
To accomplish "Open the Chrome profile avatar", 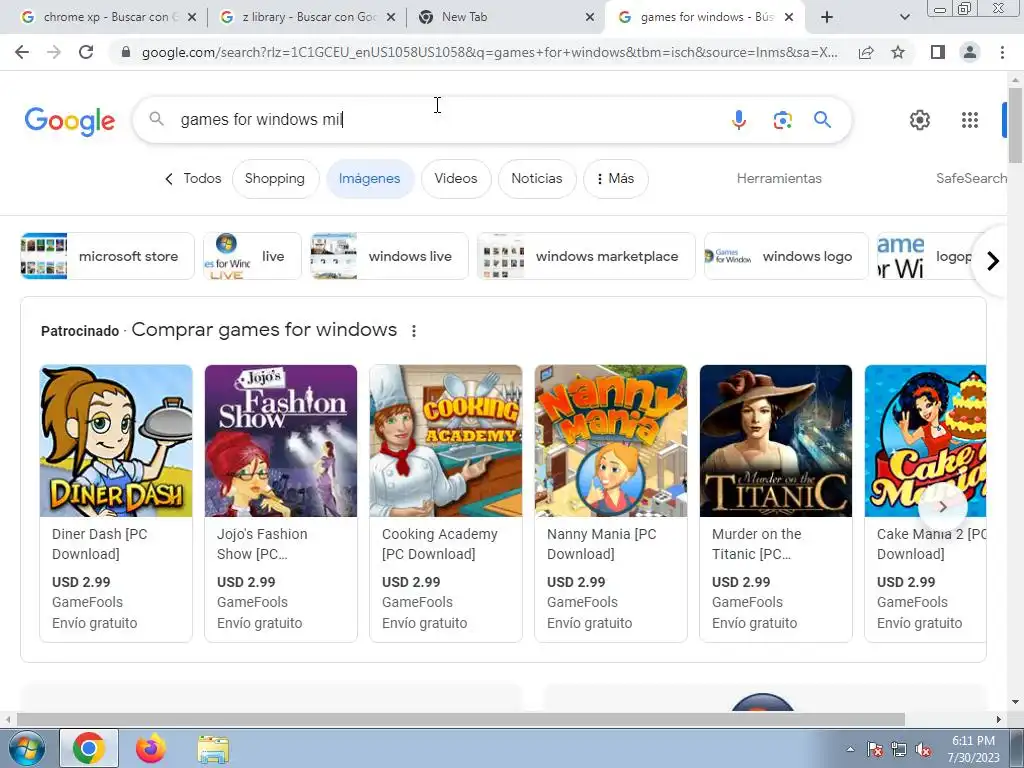I will coord(970,52).
